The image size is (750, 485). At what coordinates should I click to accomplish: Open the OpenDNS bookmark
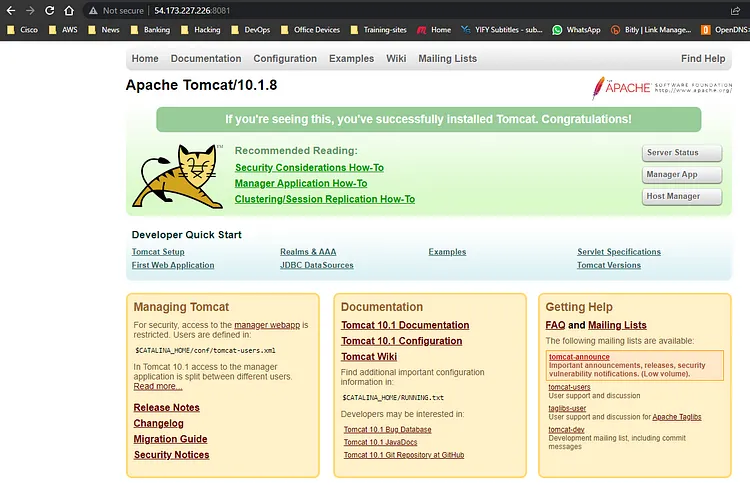pyautogui.click(x=725, y=30)
